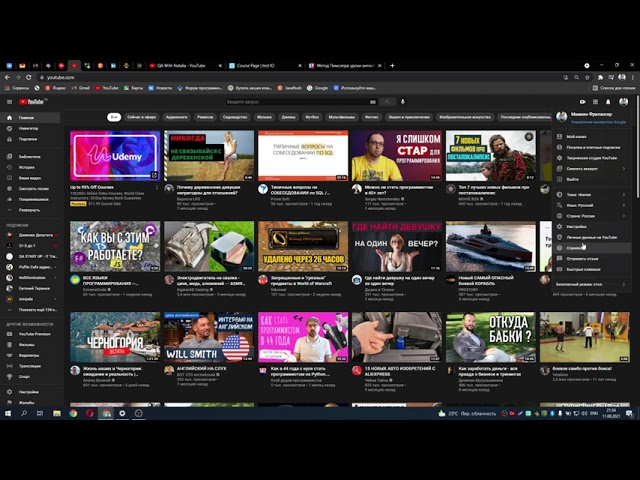640x480 pixels.
Task: Open Ваши видео in the left sidebar
Action: click(31, 178)
